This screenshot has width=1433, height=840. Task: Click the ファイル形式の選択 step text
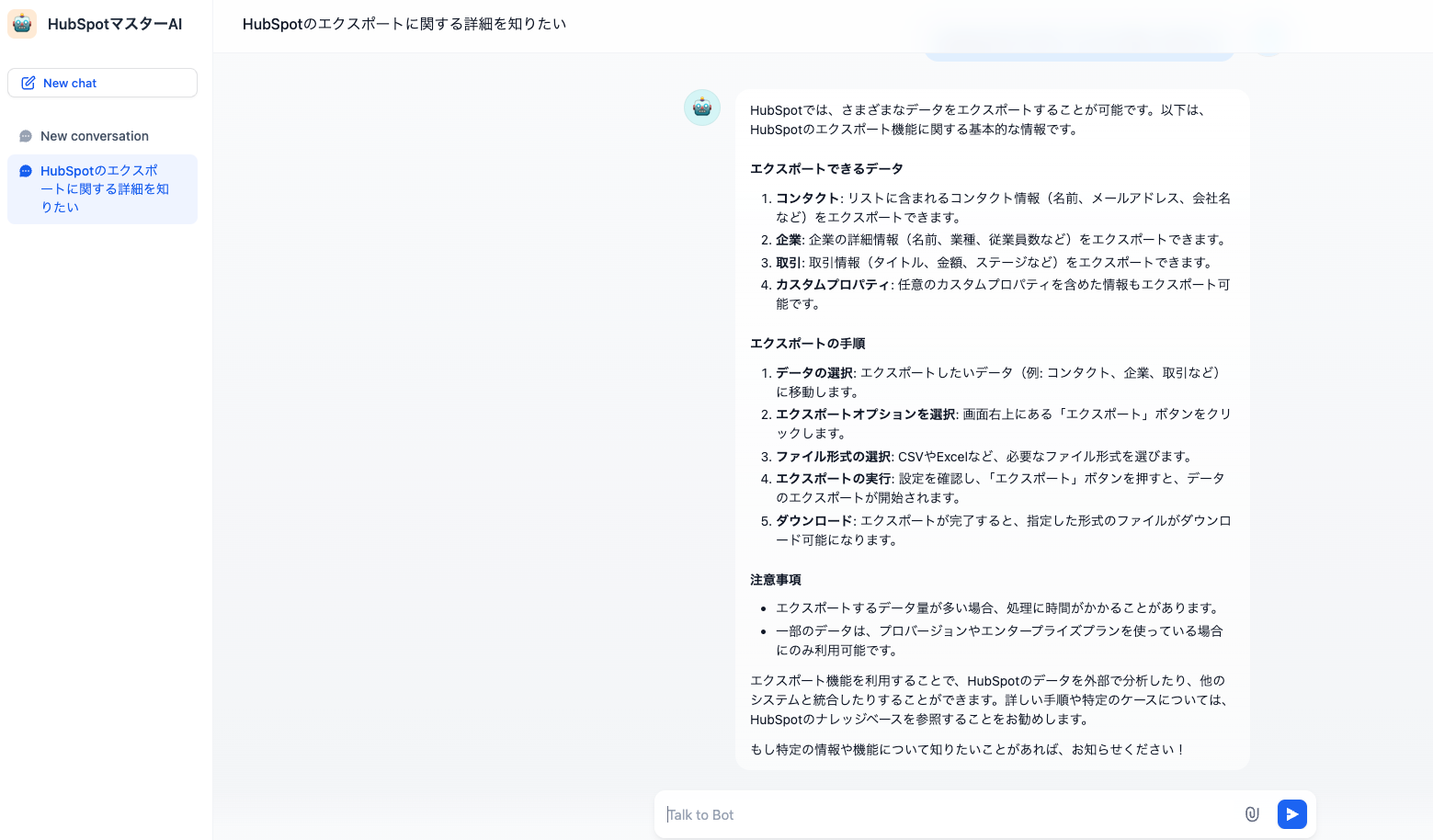point(985,457)
